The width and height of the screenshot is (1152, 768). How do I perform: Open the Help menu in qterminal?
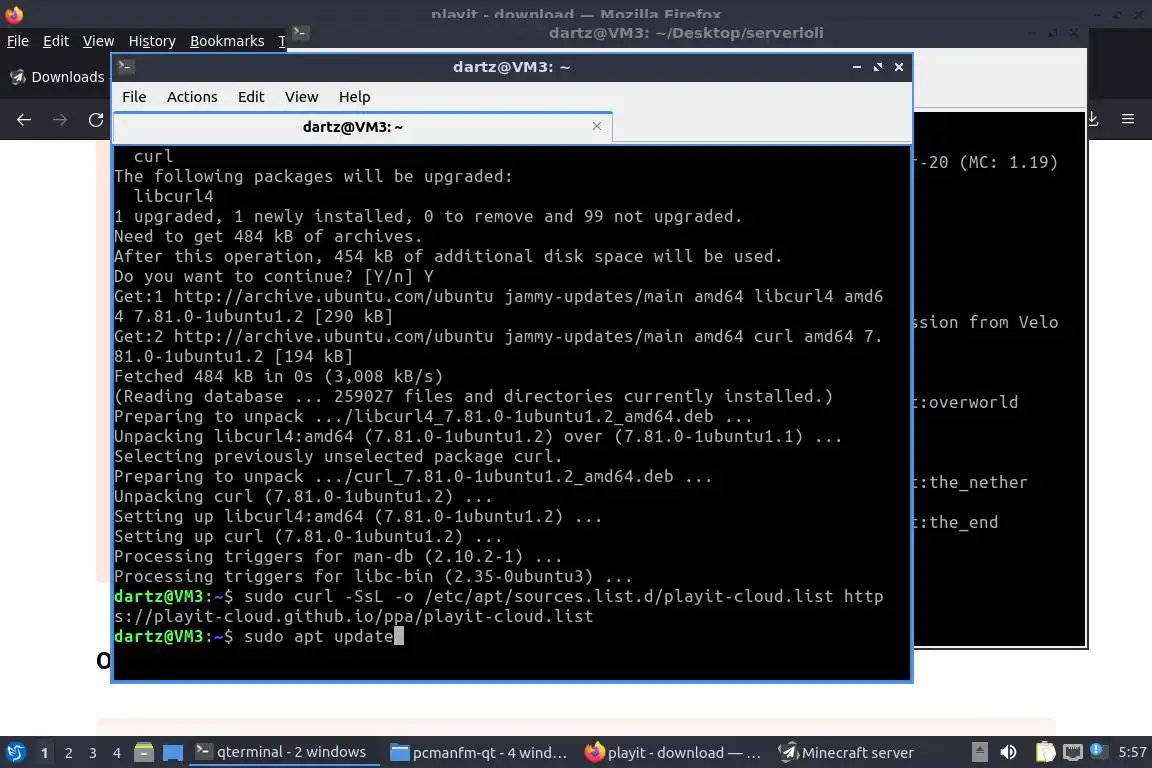tap(354, 97)
